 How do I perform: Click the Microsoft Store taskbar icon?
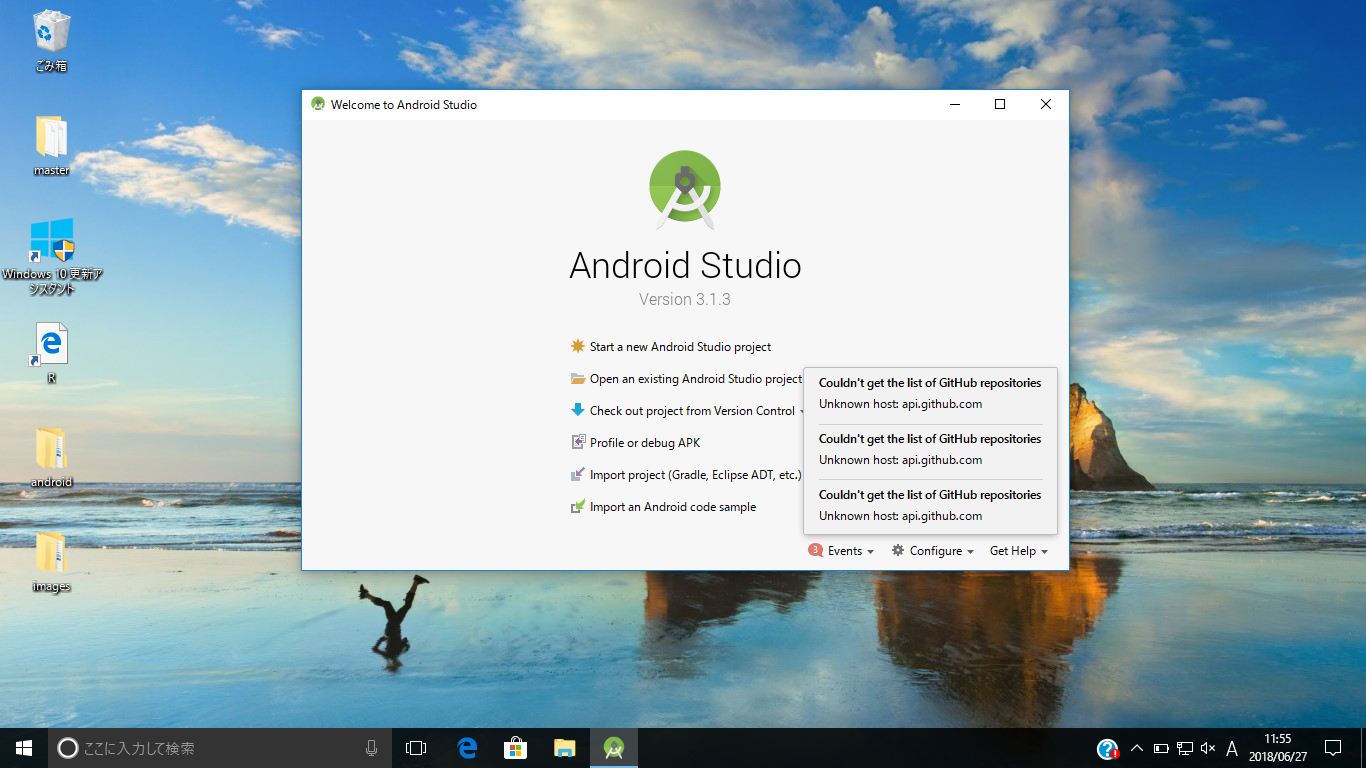click(516, 748)
